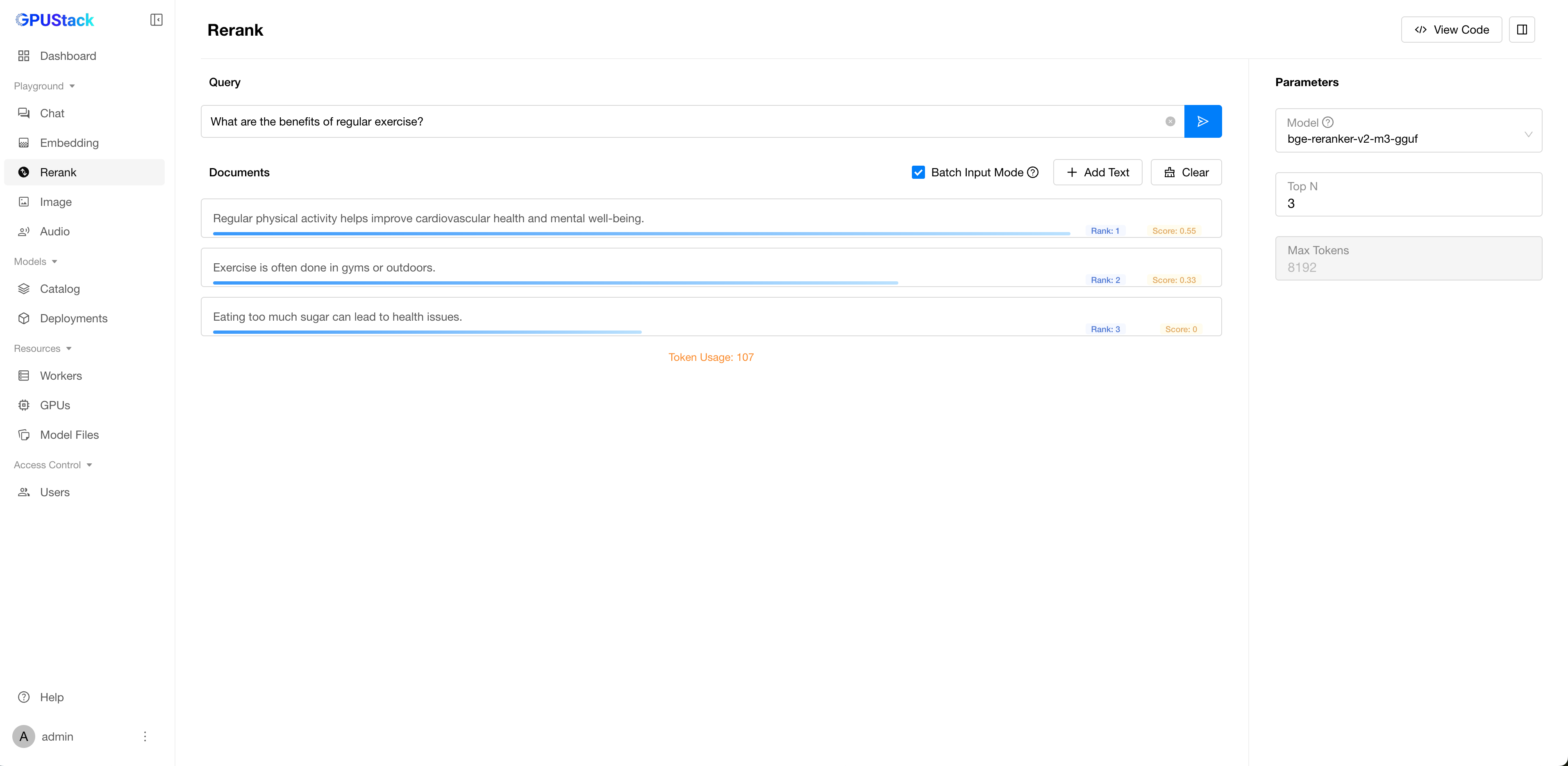Click the Batch Input Mode help icon

coord(1033,172)
